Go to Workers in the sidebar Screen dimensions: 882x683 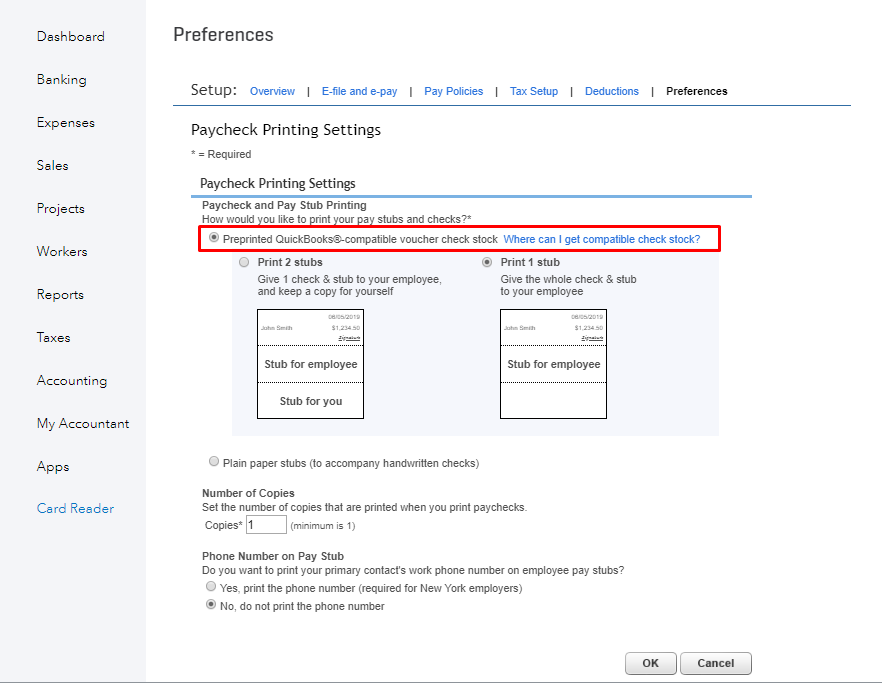[x=62, y=252]
